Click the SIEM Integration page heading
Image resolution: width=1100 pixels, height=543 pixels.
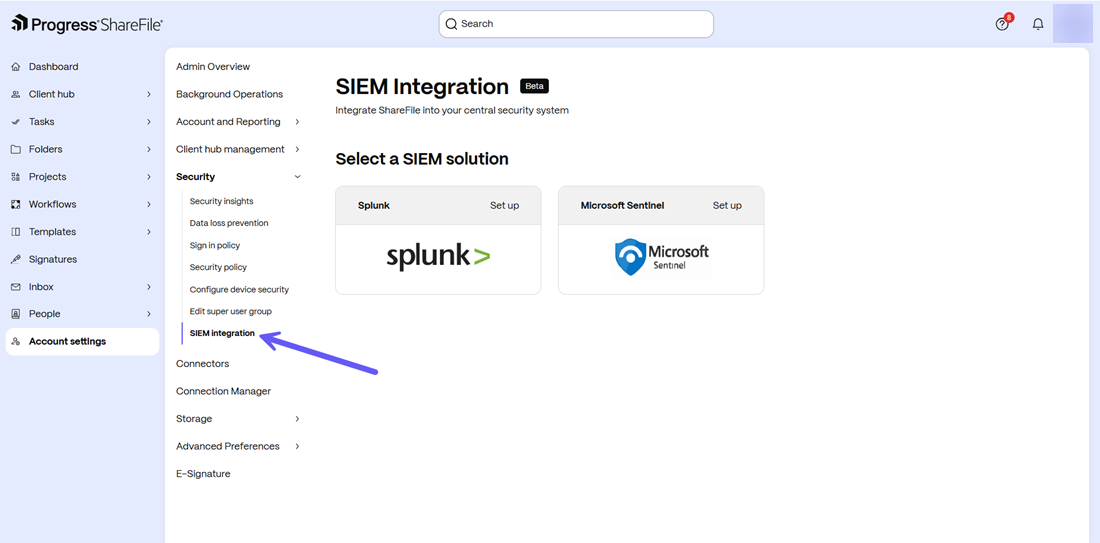pyautogui.click(x=422, y=87)
